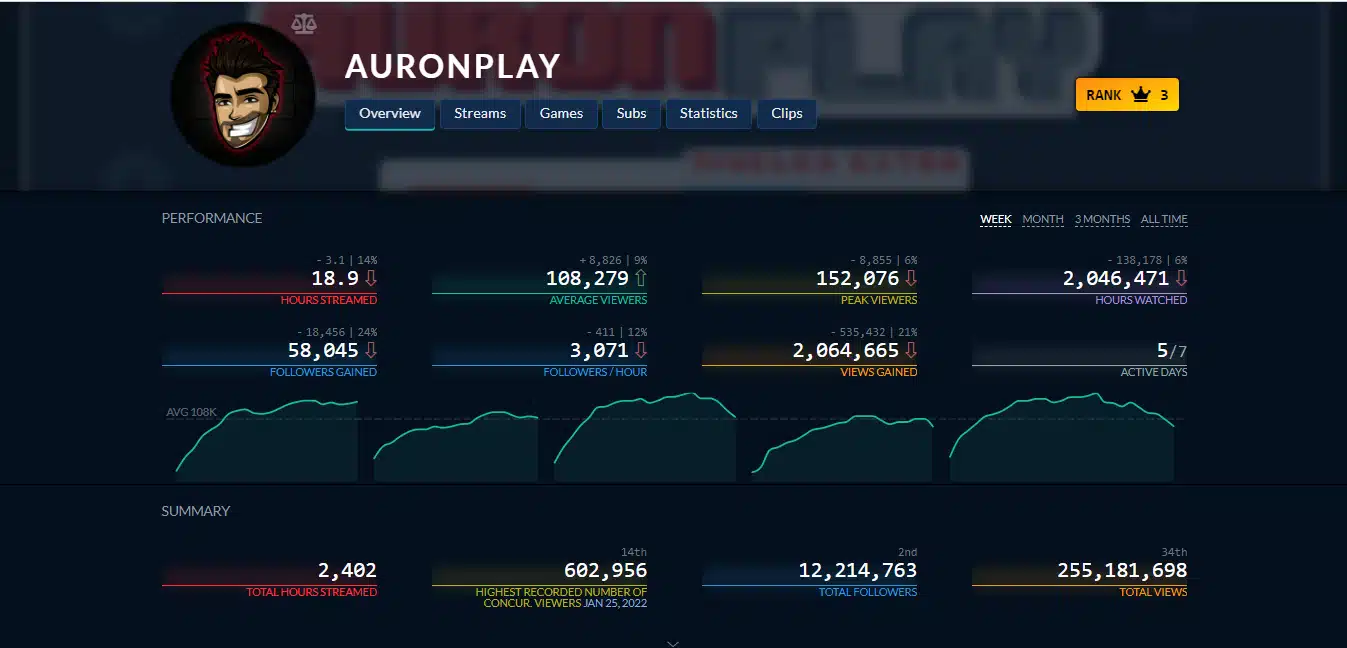Select the ALL TIME performance period
1347x648 pixels.
point(1164,220)
